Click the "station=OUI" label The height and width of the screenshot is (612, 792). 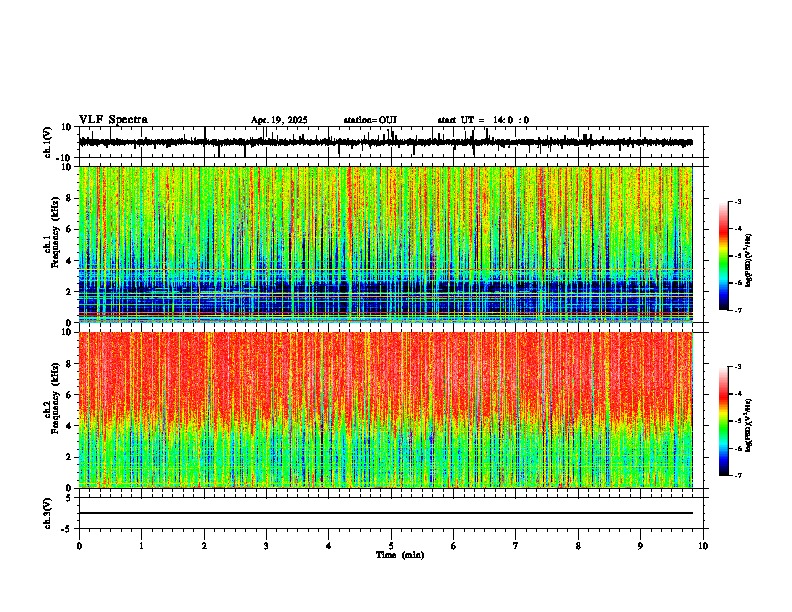(x=370, y=120)
